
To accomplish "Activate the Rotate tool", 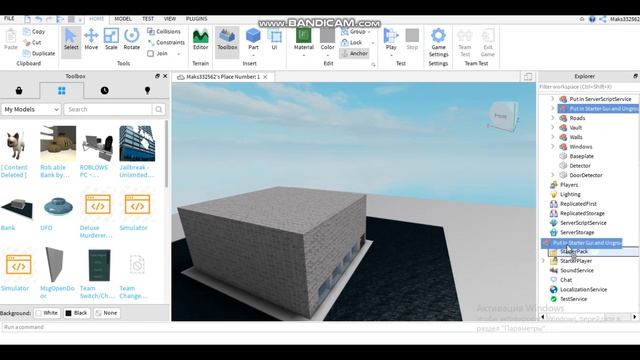I will pyautogui.click(x=131, y=40).
